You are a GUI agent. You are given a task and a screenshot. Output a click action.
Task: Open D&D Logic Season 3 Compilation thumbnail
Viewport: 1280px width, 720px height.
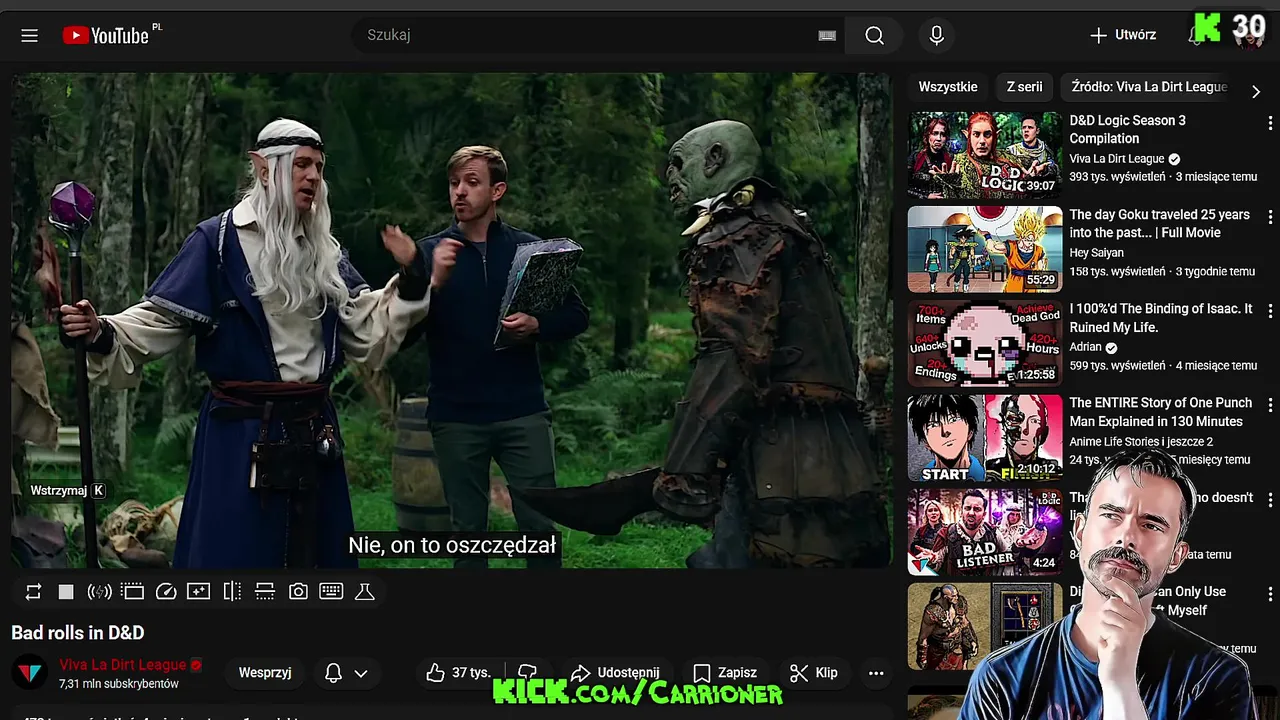[x=985, y=155]
